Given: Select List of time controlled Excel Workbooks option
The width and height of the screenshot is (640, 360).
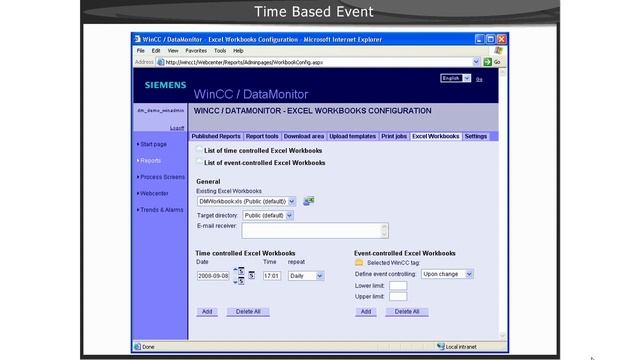Looking at the screenshot, I should pos(199,150).
